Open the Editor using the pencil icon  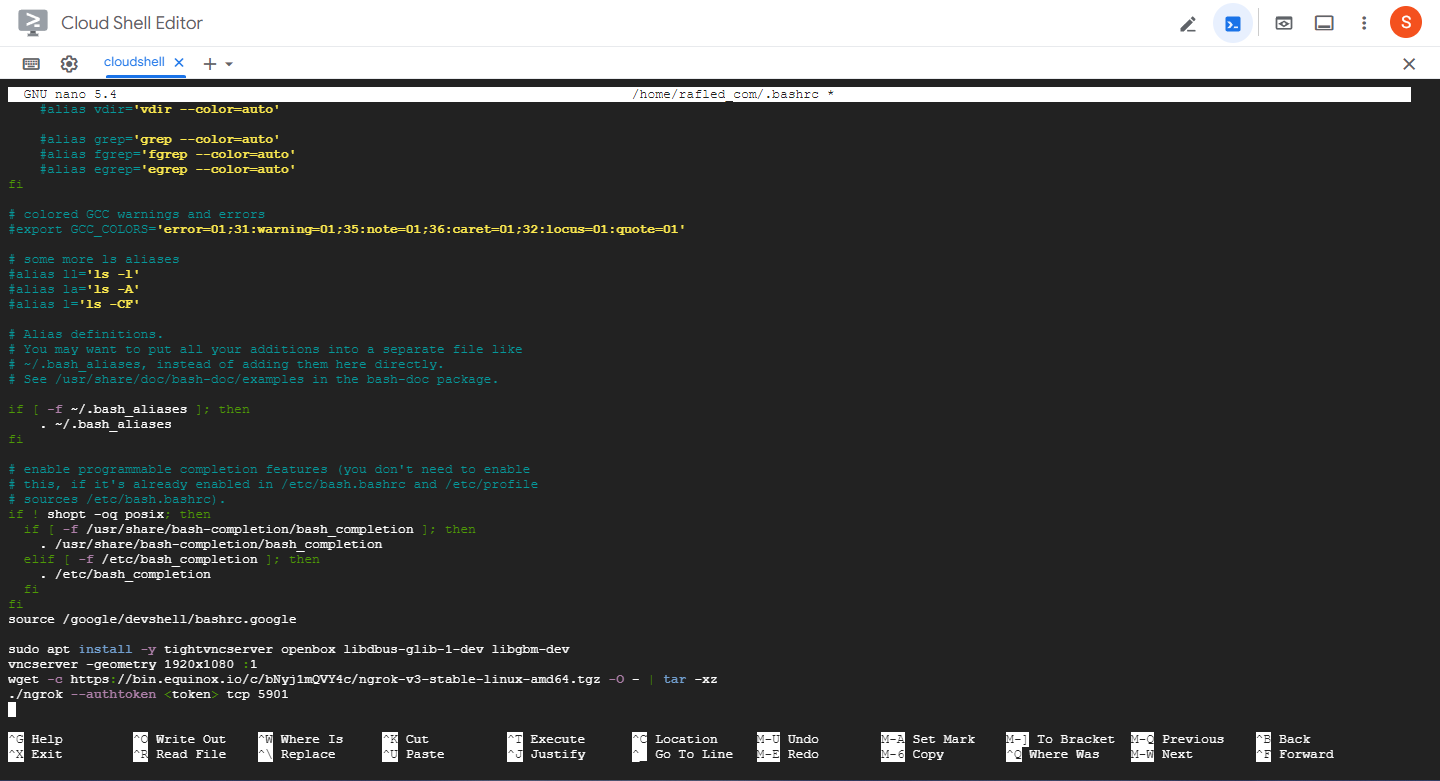(1188, 22)
